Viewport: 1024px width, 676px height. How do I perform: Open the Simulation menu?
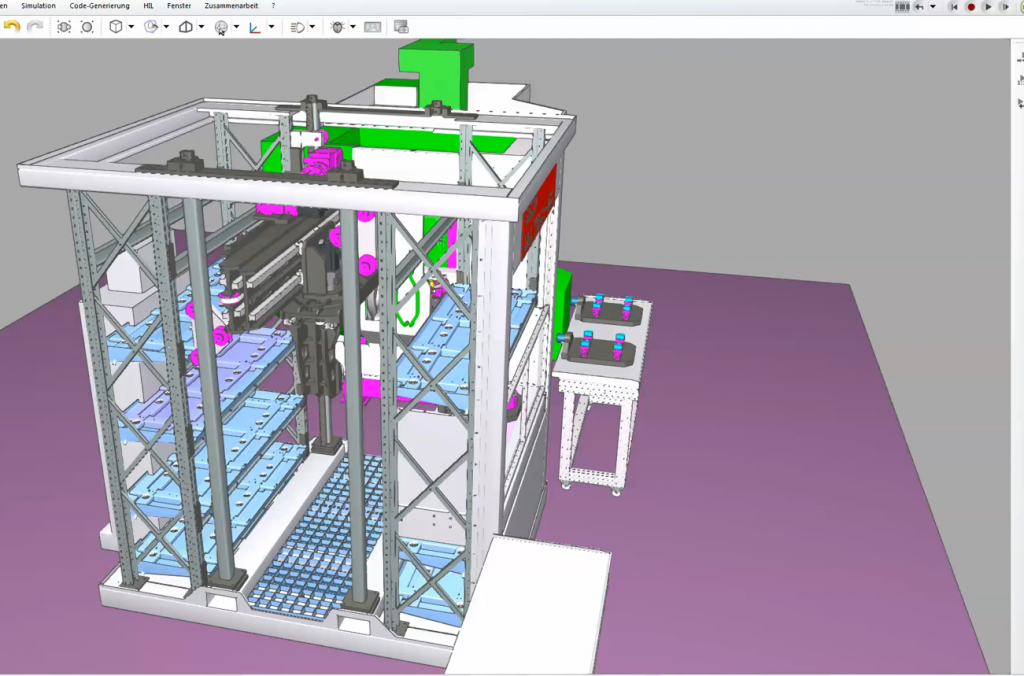pos(39,6)
